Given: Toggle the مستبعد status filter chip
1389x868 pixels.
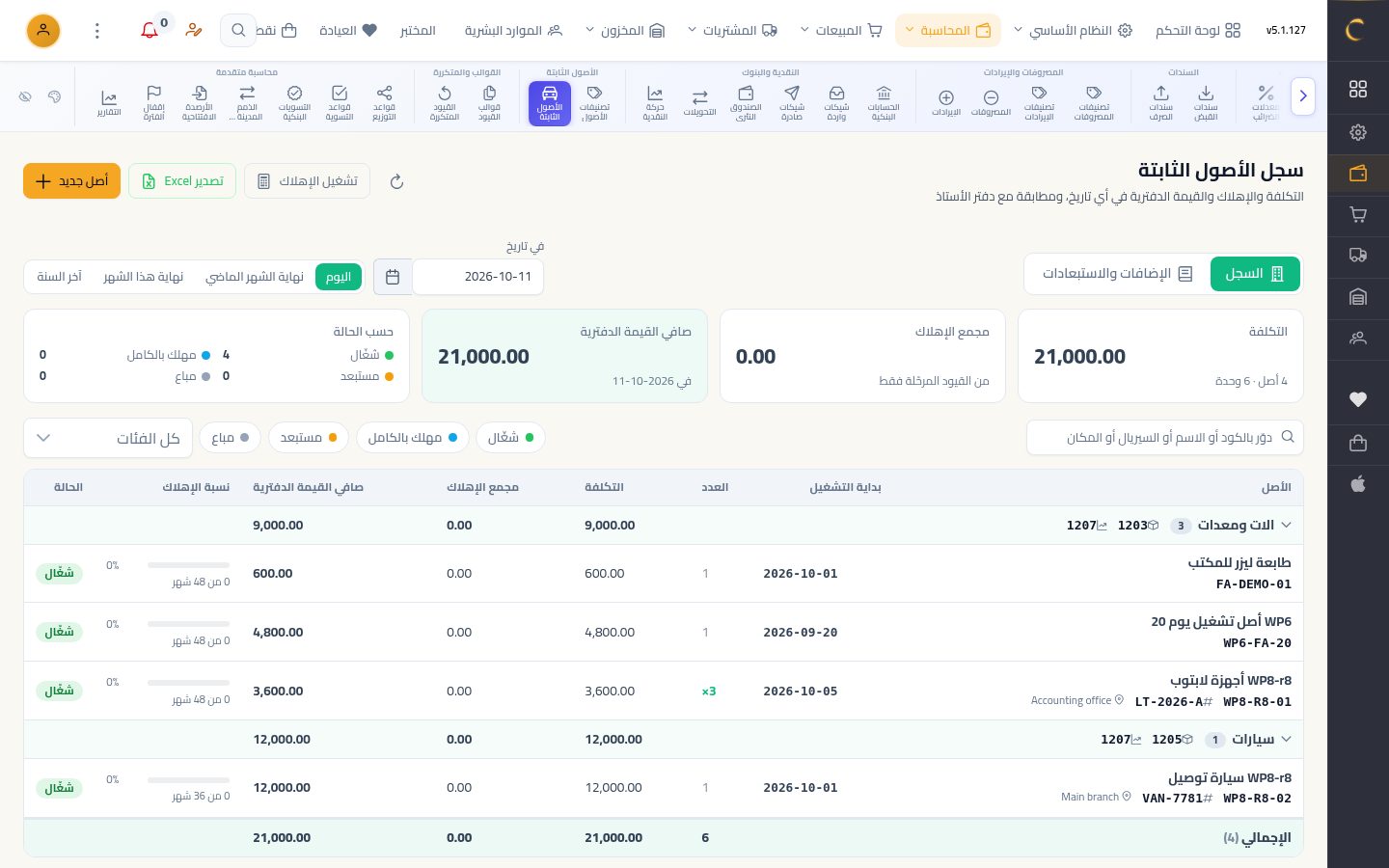Looking at the screenshot, I should pyautogui.click(x=309, y=438).
